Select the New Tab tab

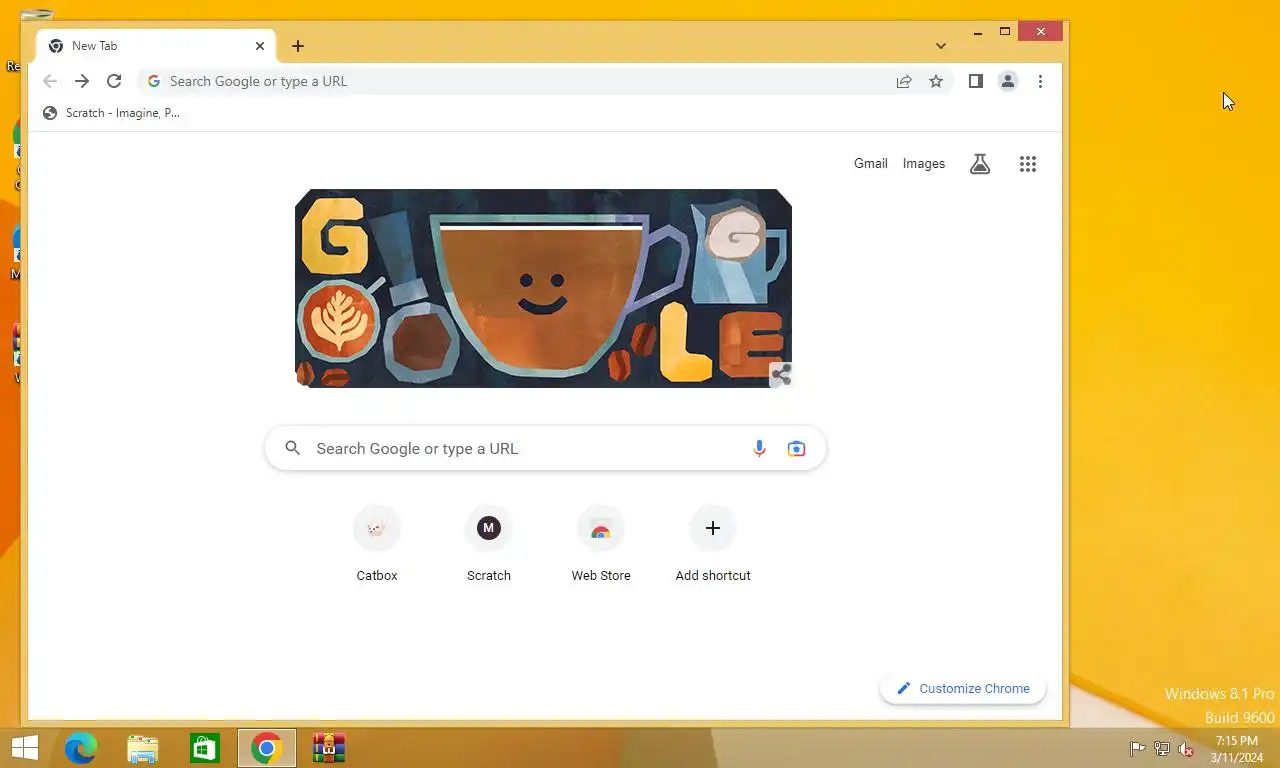156,46
